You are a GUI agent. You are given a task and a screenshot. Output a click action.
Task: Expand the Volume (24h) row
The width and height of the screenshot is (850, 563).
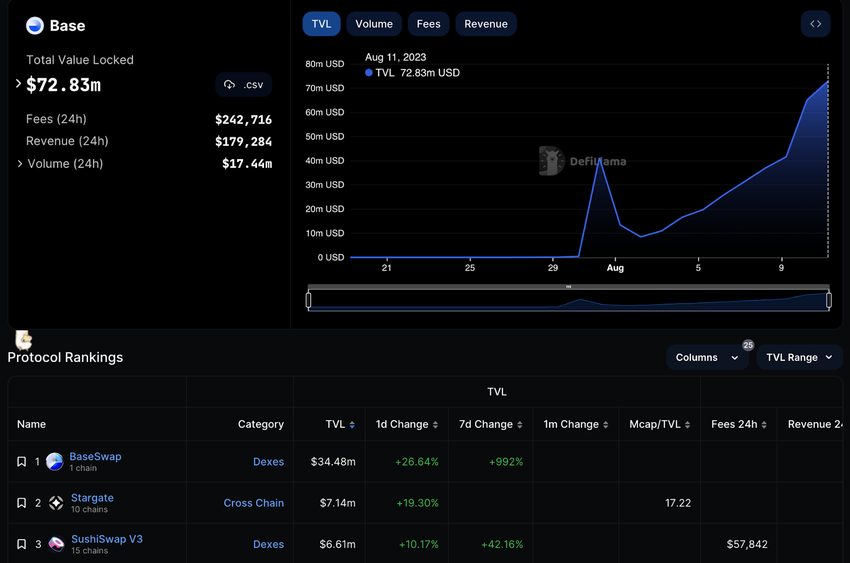click(20, 164)
